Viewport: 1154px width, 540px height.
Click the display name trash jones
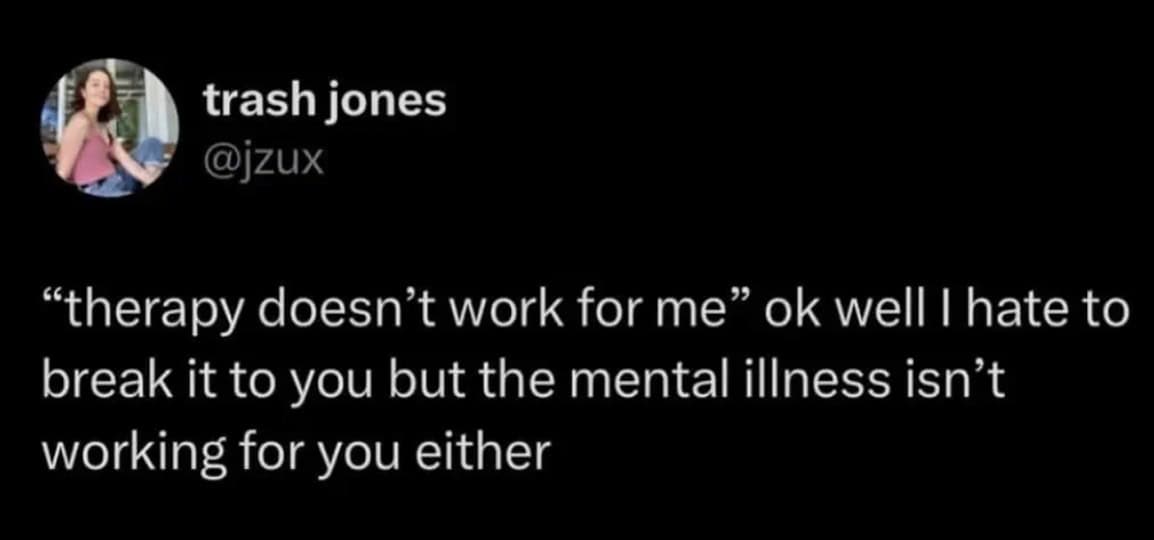pyautogui.click(x=324, y=101)
